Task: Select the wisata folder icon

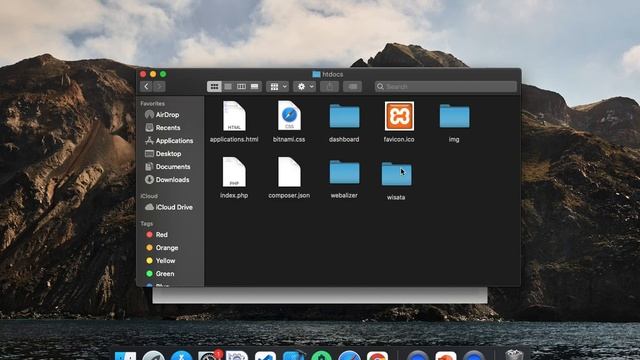Action: tap(396, 174)
